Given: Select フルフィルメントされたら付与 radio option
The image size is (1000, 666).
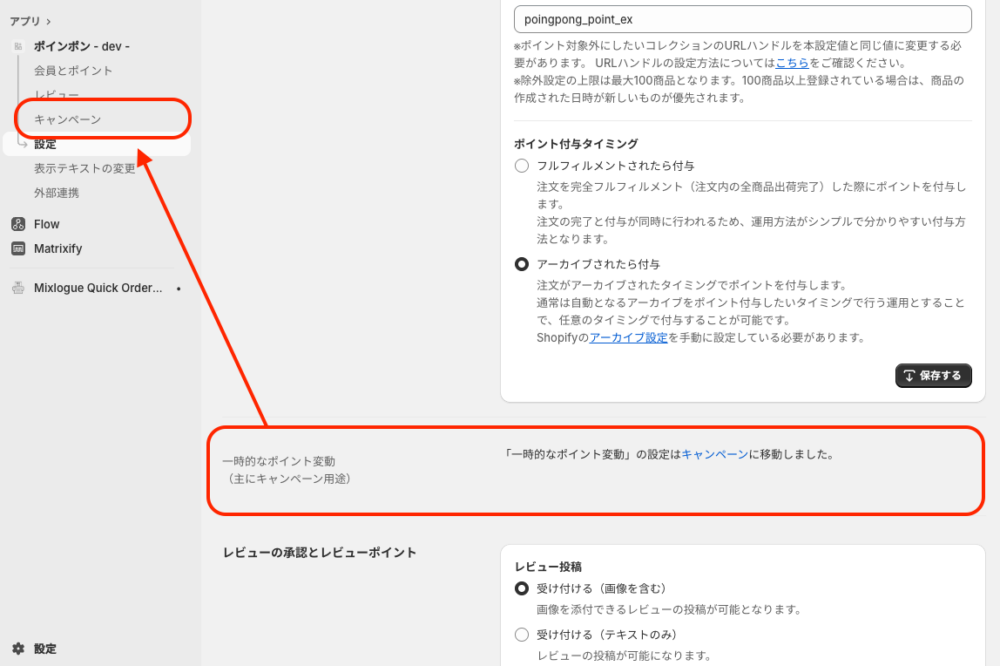Looking at the screenshot, I should pos(522,165).
